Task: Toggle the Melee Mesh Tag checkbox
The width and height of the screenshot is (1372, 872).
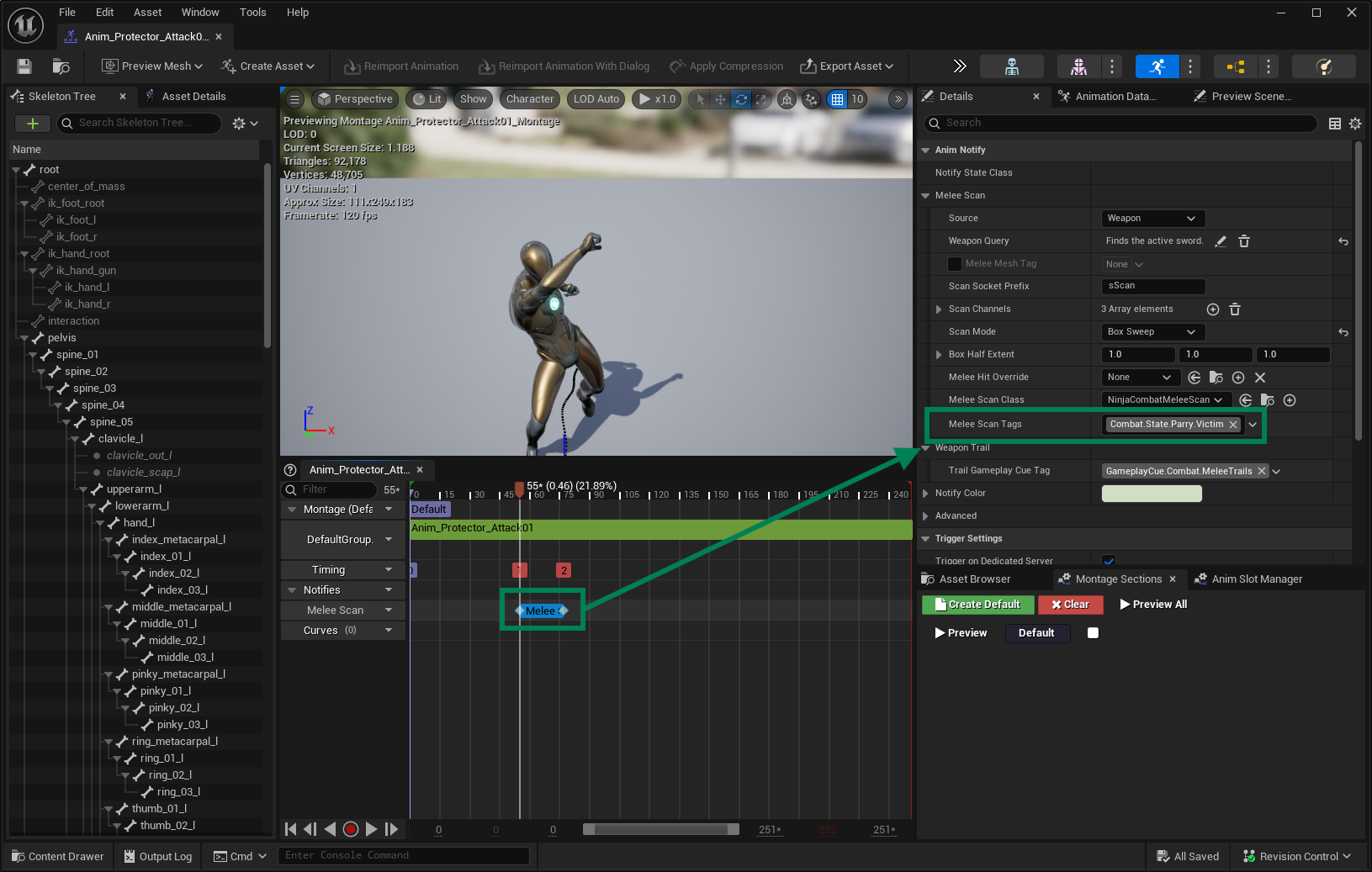Action: pyautogui.click(x=955, y=264)
